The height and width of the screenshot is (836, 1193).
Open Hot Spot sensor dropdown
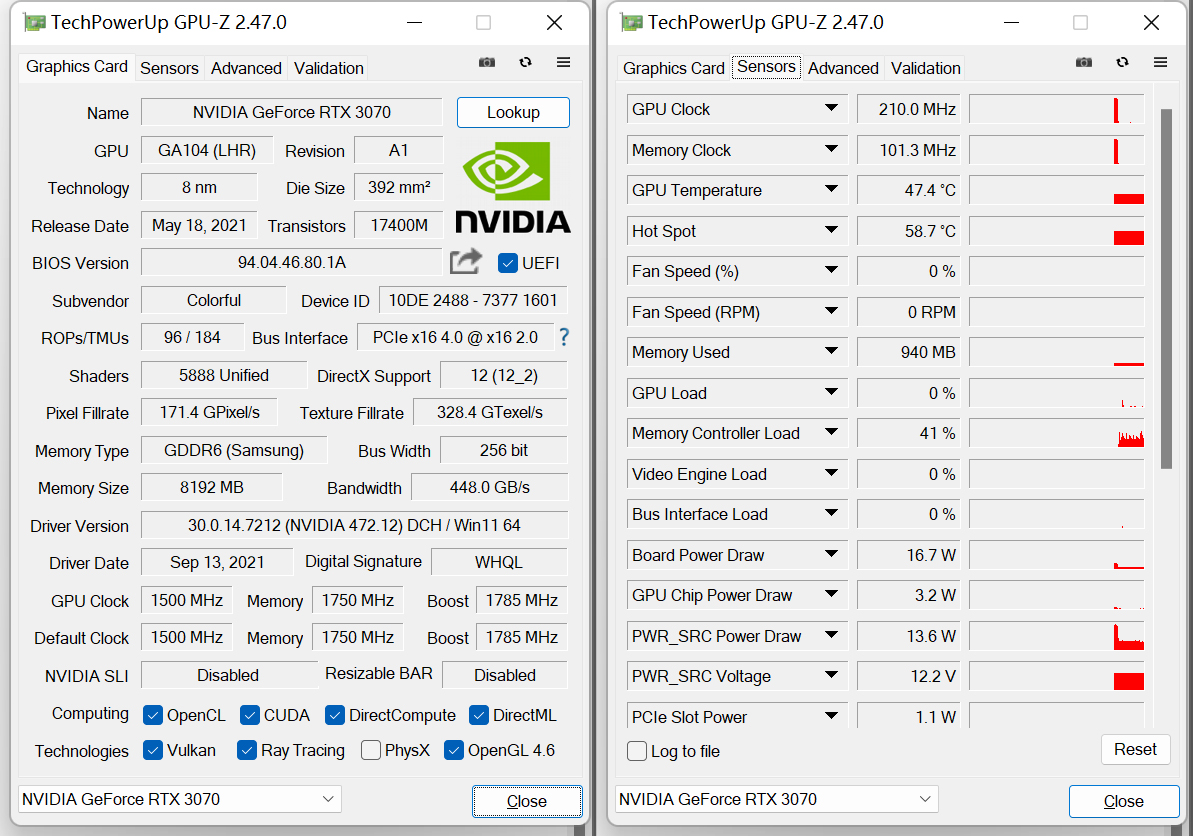tap(831, 230)
